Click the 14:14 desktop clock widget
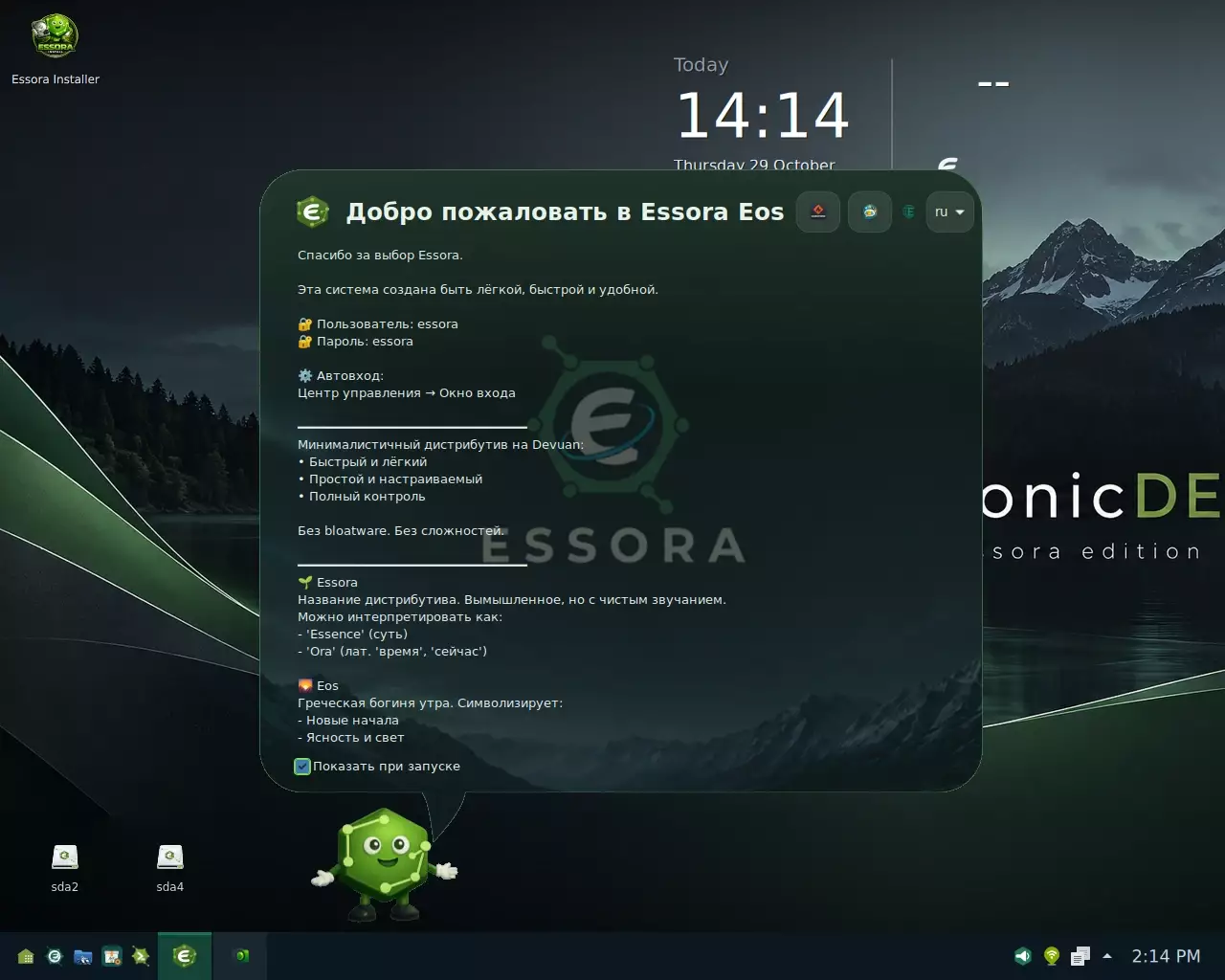 coord(763,116)
